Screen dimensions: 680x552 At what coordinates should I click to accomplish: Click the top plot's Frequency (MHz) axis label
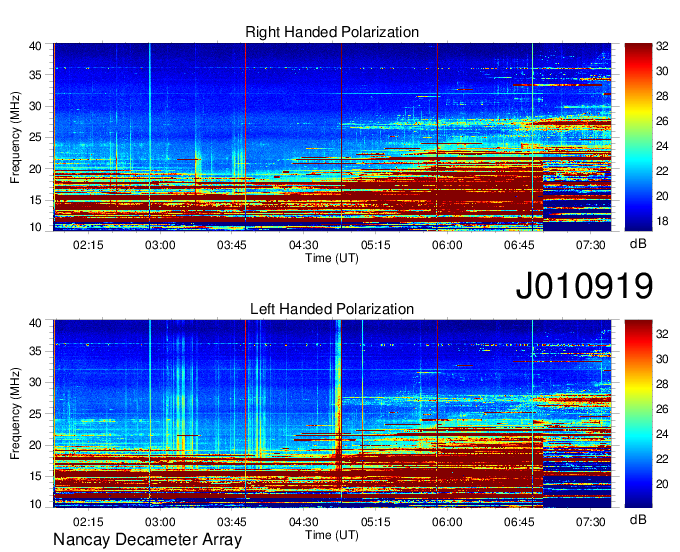coord(15,137)
